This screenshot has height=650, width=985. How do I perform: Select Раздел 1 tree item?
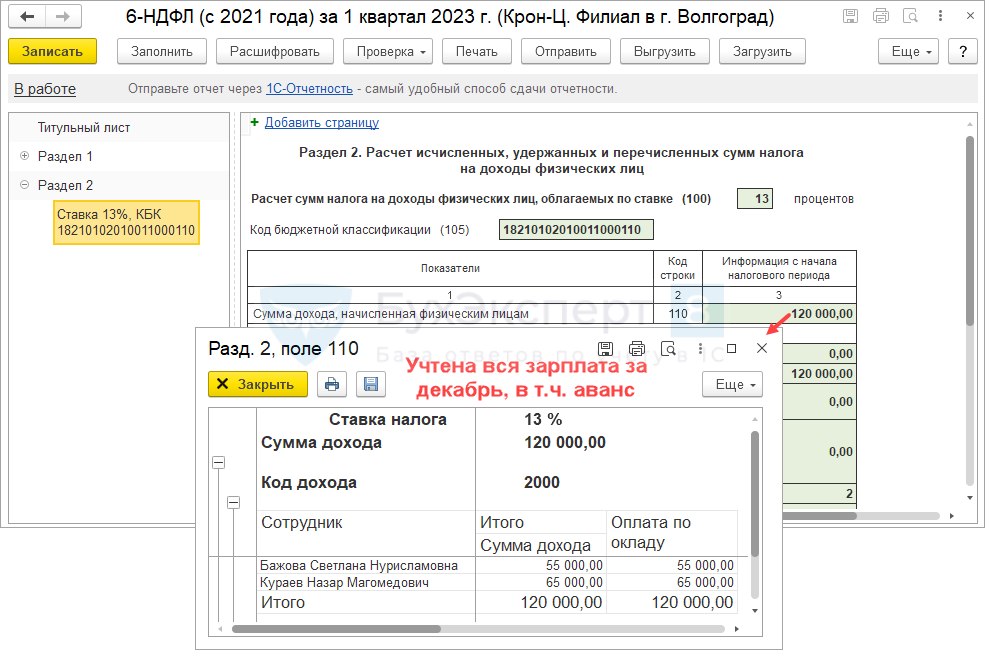[65, 156]
